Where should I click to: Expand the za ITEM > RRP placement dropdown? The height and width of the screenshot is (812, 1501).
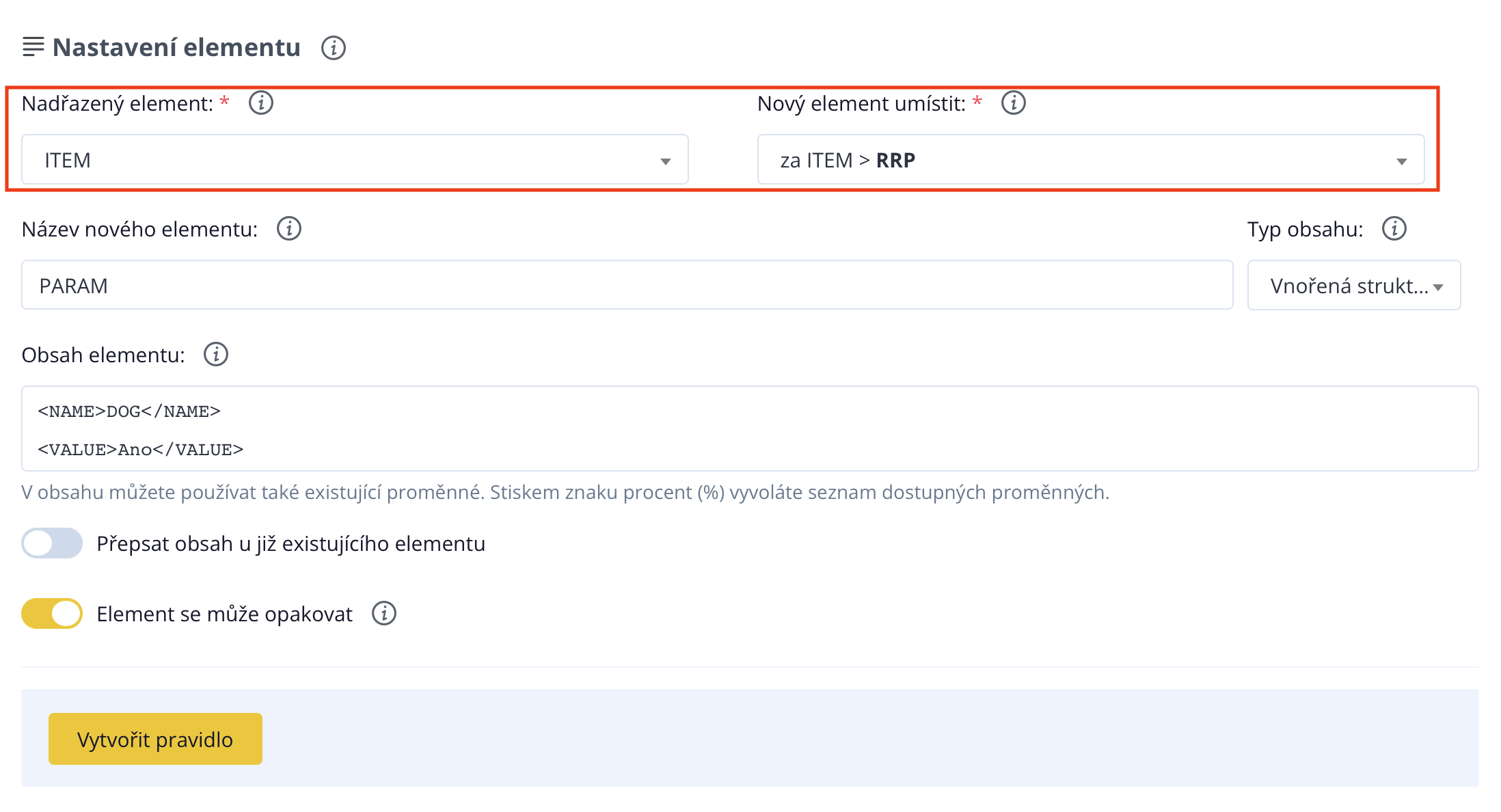(x=1091, y=160)
